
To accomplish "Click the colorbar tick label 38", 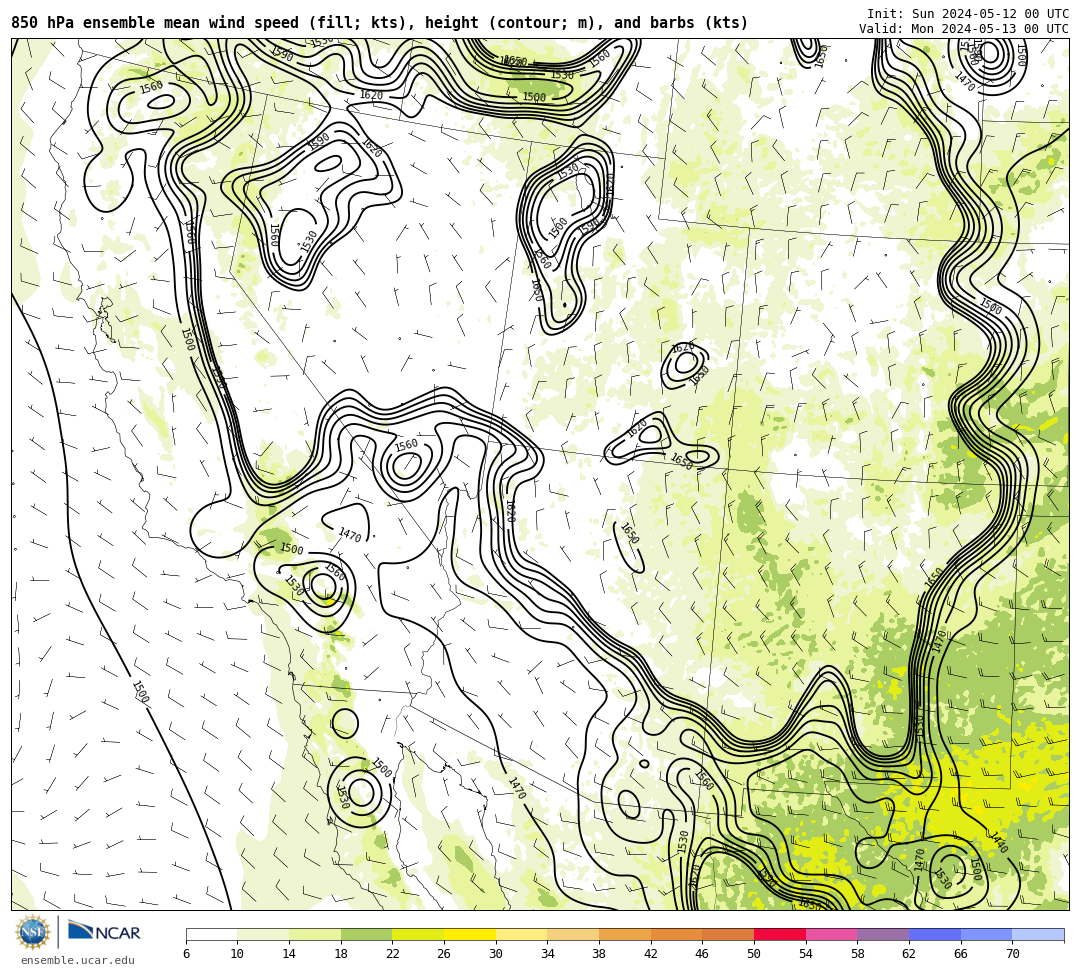I will click(x=599, y=954).
